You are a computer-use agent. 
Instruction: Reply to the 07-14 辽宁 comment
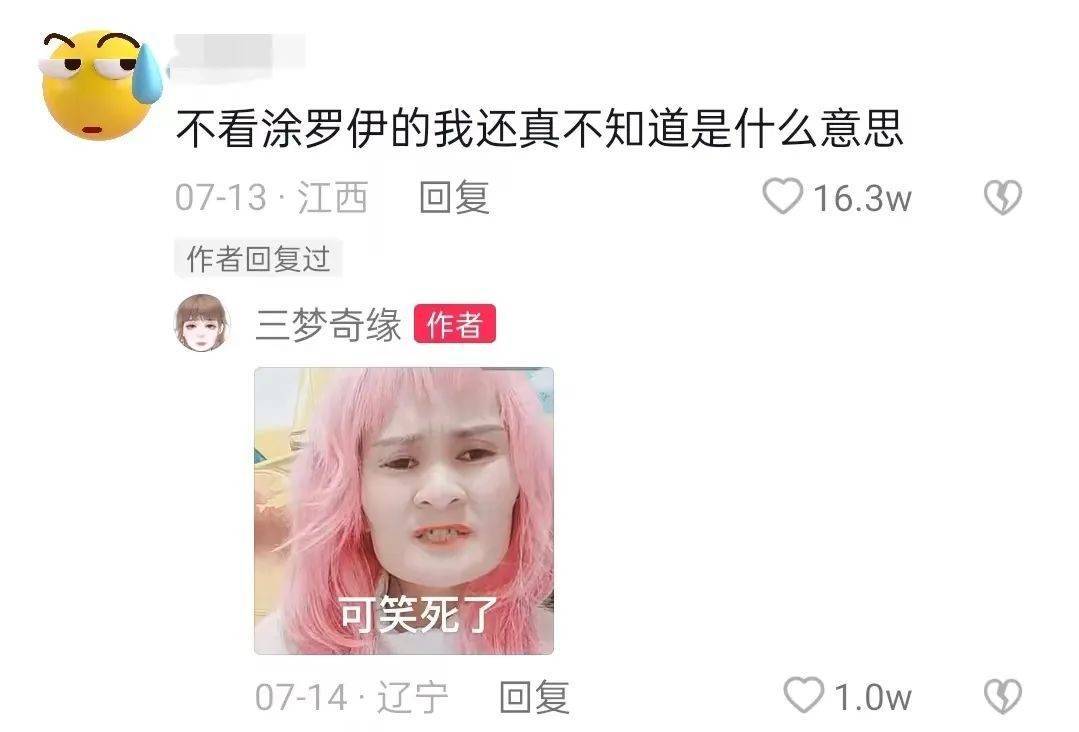coord(534,697)
